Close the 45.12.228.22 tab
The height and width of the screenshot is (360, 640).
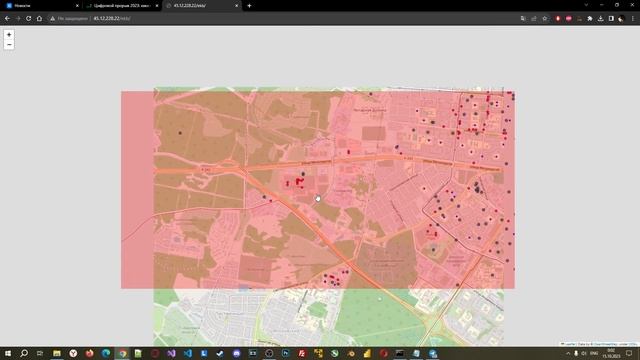[237, 6]
